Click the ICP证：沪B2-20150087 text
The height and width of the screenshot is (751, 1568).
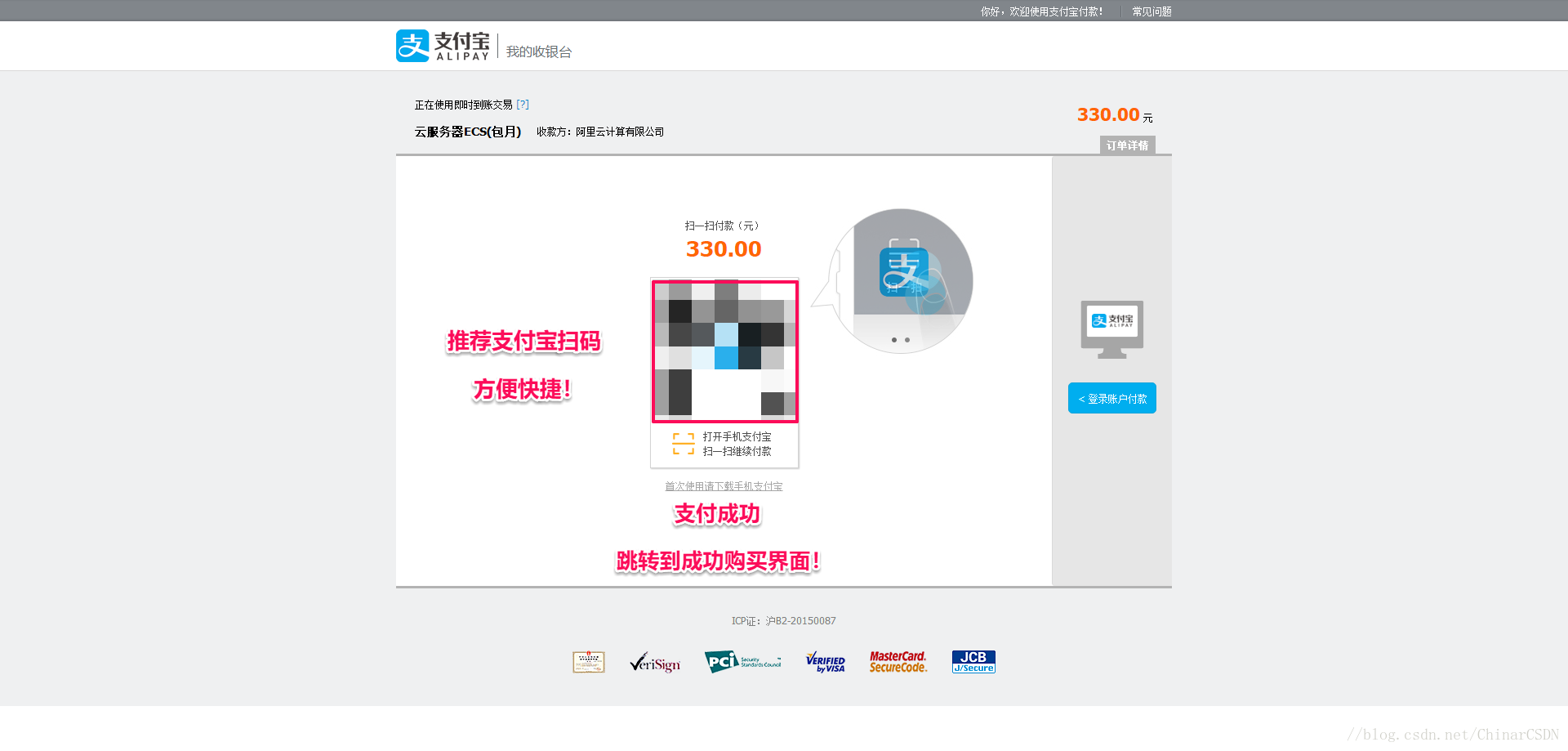pyautogui.click(x=784, y=621)
